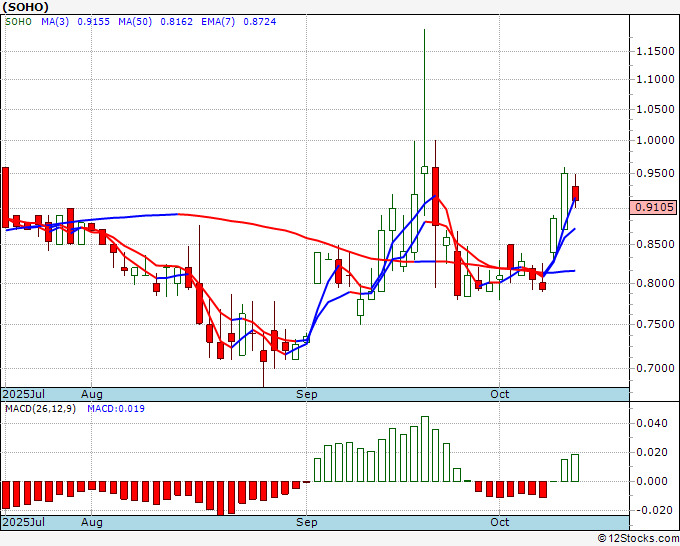The width and height of the screenshot is (680, 546).
Task: Click the Oct label on MACD axis
Action: point(500,522)
